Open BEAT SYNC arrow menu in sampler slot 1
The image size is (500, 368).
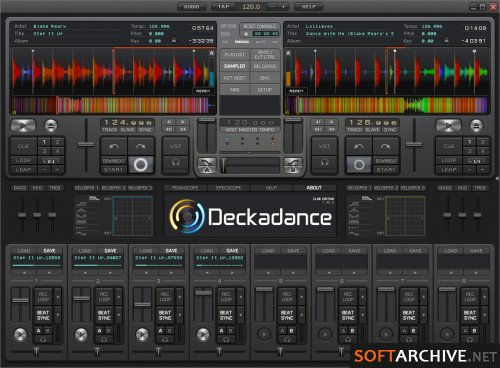[x=58, y=315]
